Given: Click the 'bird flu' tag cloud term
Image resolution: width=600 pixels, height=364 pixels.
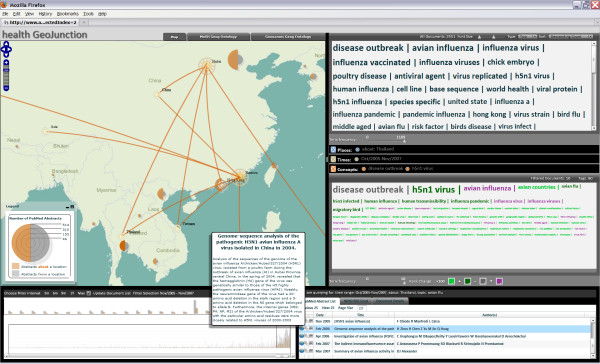Looking at the screenshot, I should tap(569, 114).
